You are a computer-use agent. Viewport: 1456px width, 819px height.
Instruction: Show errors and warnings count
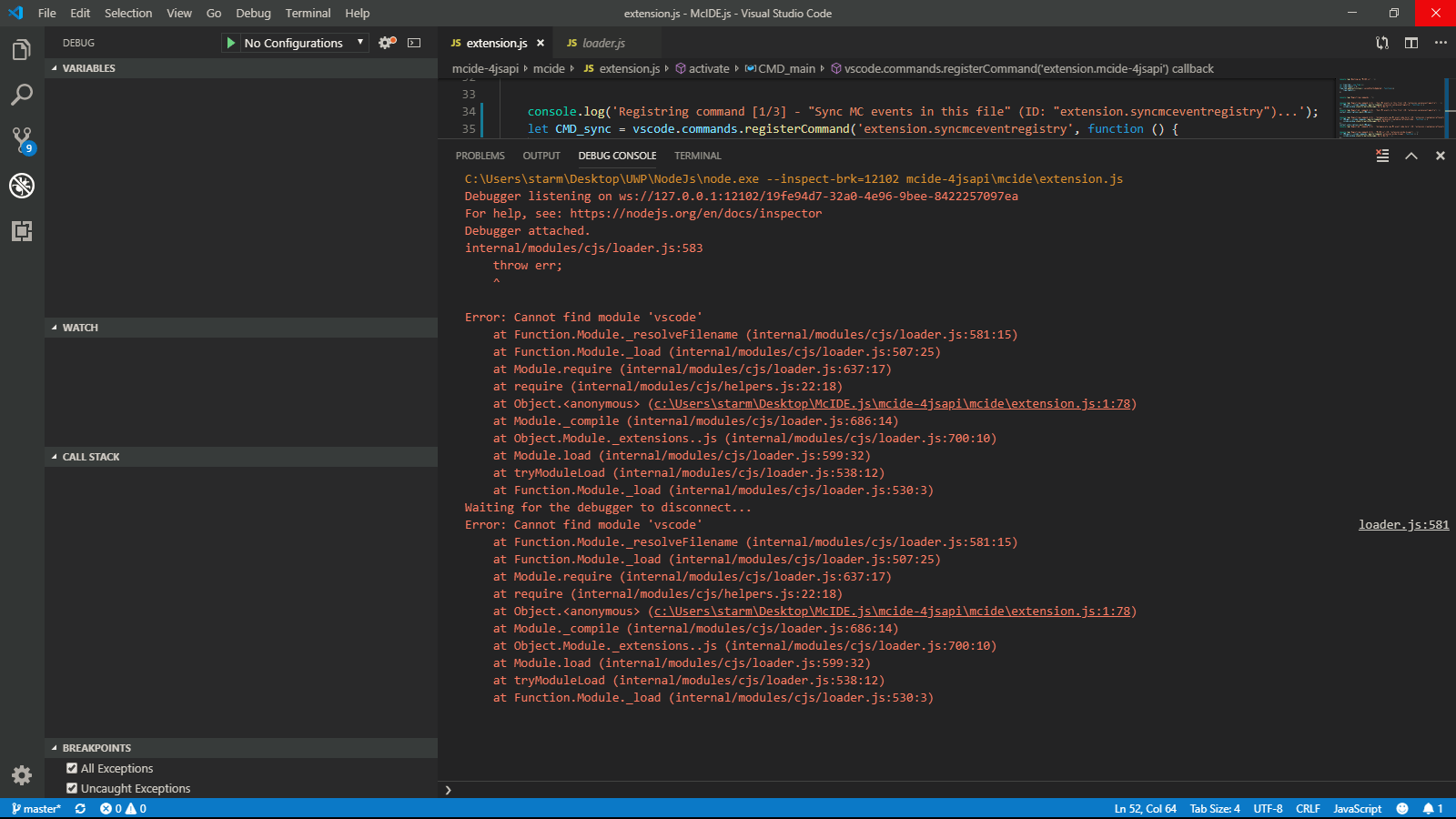point(123,808)
